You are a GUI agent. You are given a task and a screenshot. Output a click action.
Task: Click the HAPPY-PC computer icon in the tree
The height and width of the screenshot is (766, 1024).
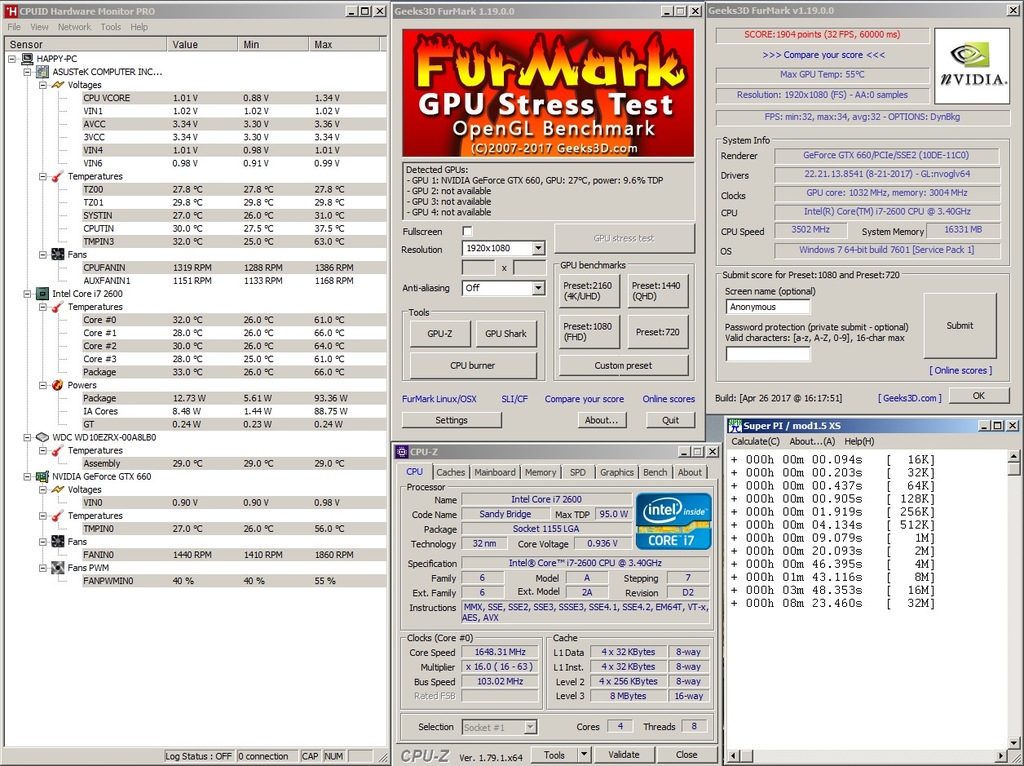27,59
